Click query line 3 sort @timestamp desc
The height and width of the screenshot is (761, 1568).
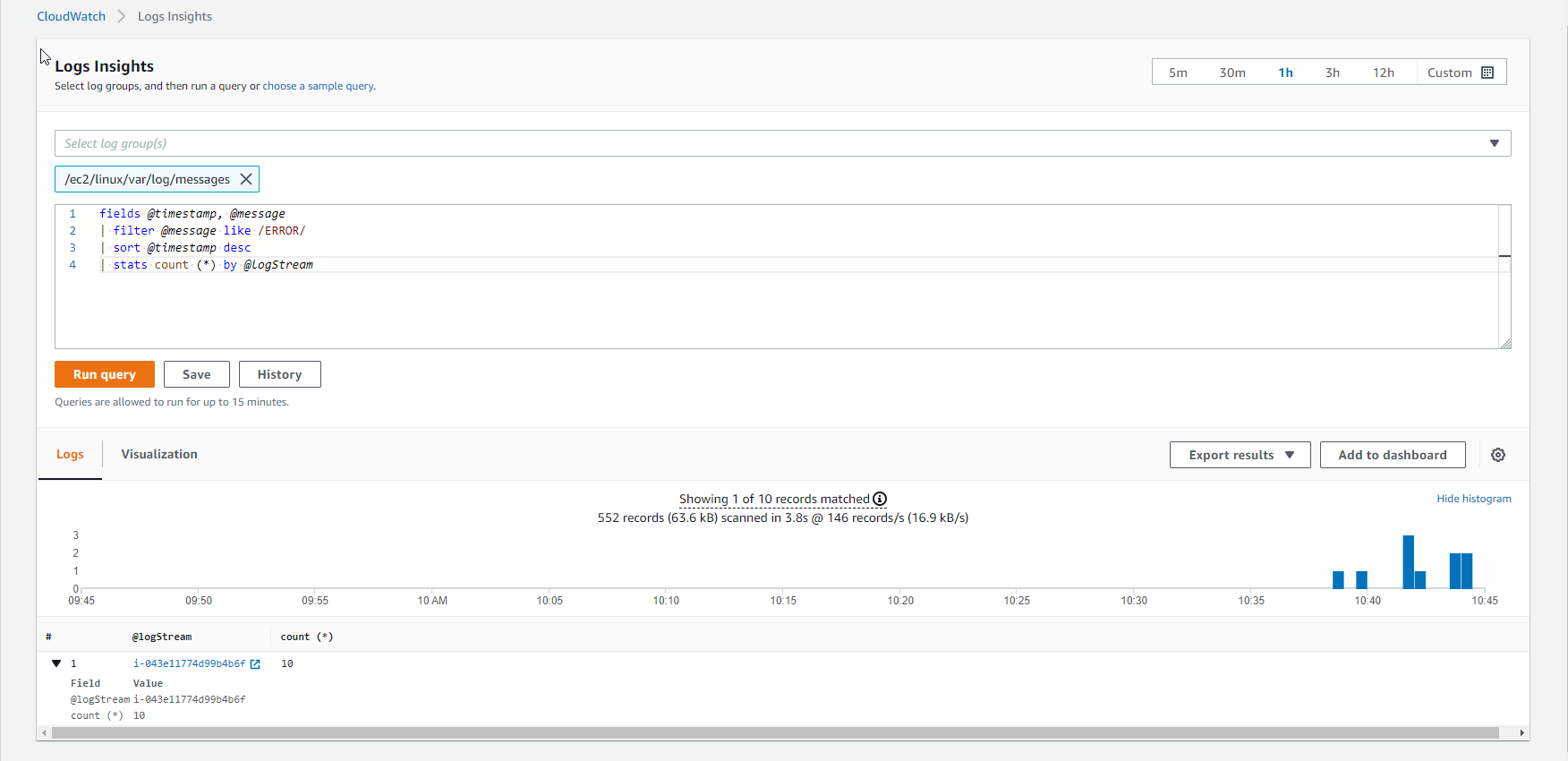pos(175,247)
